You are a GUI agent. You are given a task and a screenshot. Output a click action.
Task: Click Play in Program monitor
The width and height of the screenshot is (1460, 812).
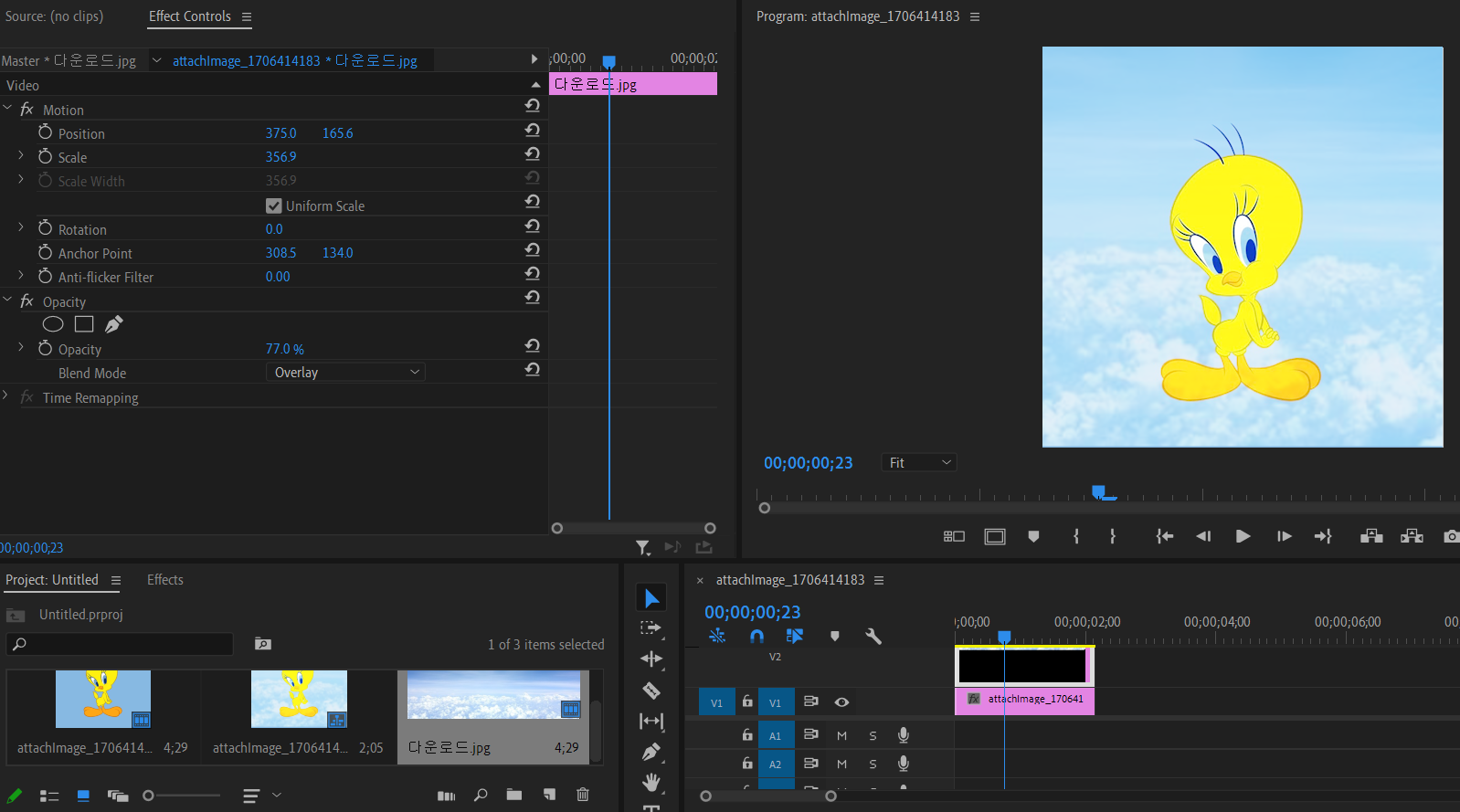point(1243,536)
